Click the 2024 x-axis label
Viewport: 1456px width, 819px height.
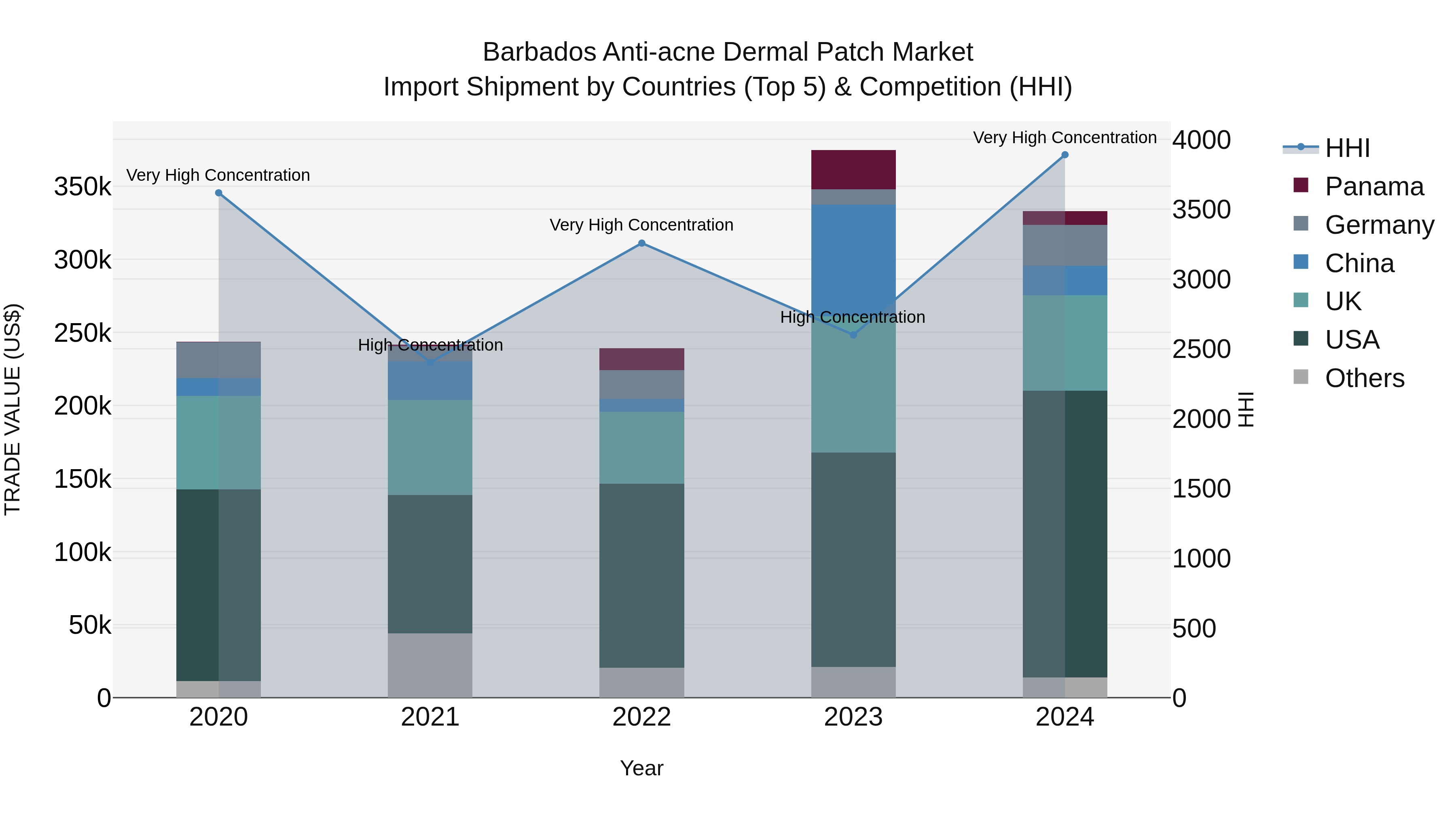tap(1065, 717)
